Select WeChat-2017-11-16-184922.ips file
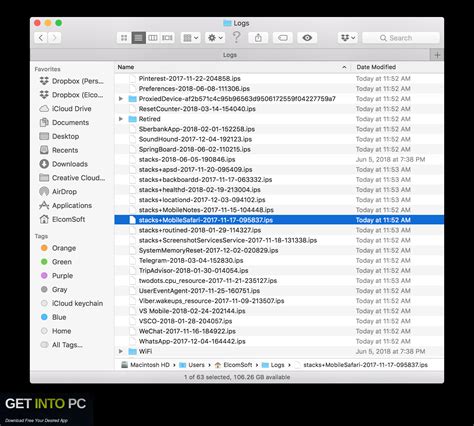The height and width of the screenshot is (426, 474). click(x=279, y=331)
